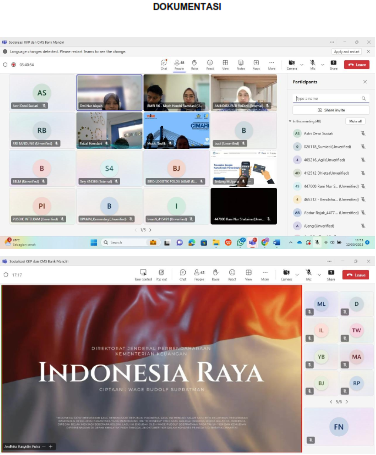Toggle Camera in the Indonesia Raya meeting
Image resolution: width=376 pixels, height=455 pixels.
point(286,275)
